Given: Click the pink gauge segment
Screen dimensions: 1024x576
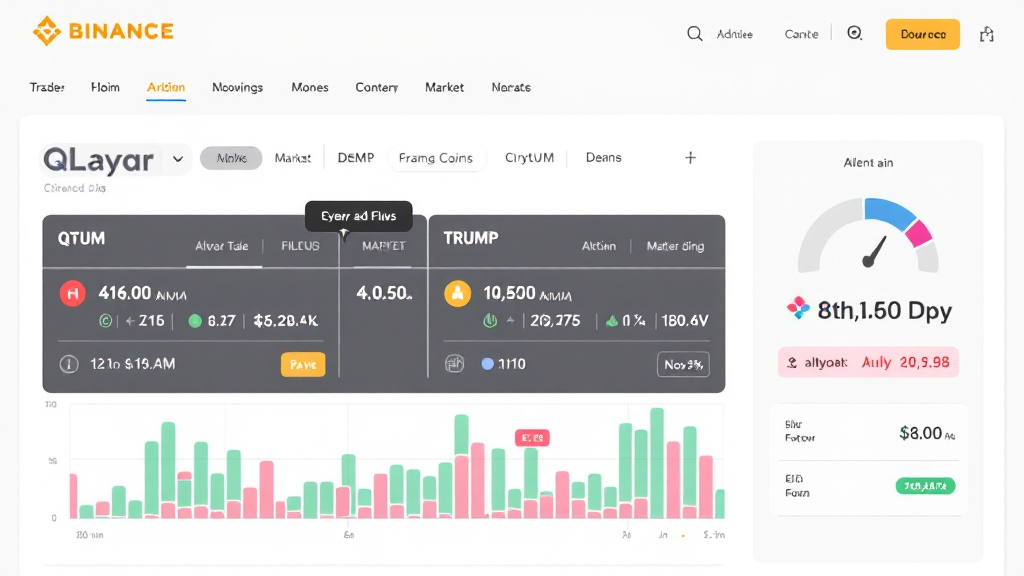Looking at the screenshot, I should click(x=920, y=234).
